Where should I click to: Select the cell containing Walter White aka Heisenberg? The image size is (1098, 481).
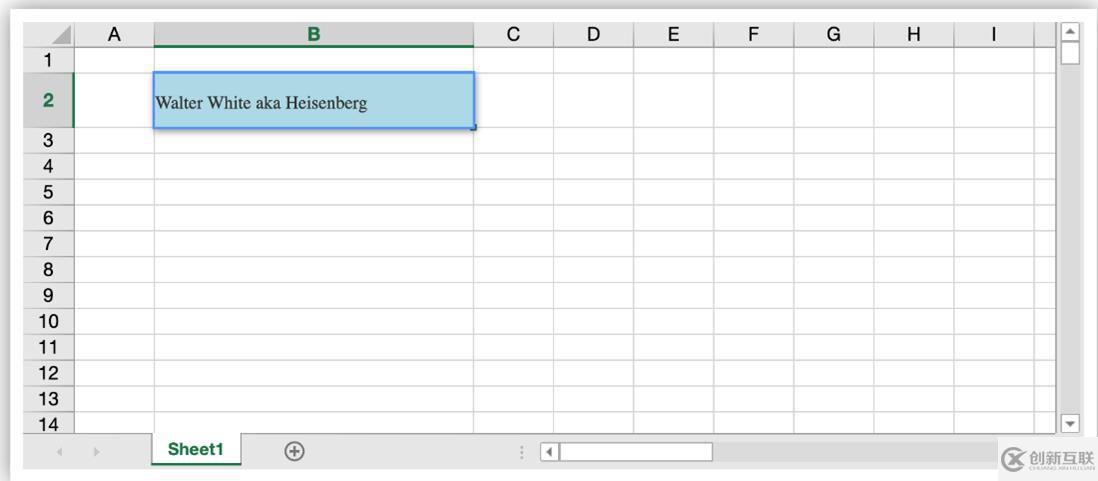tap(313, 101)
